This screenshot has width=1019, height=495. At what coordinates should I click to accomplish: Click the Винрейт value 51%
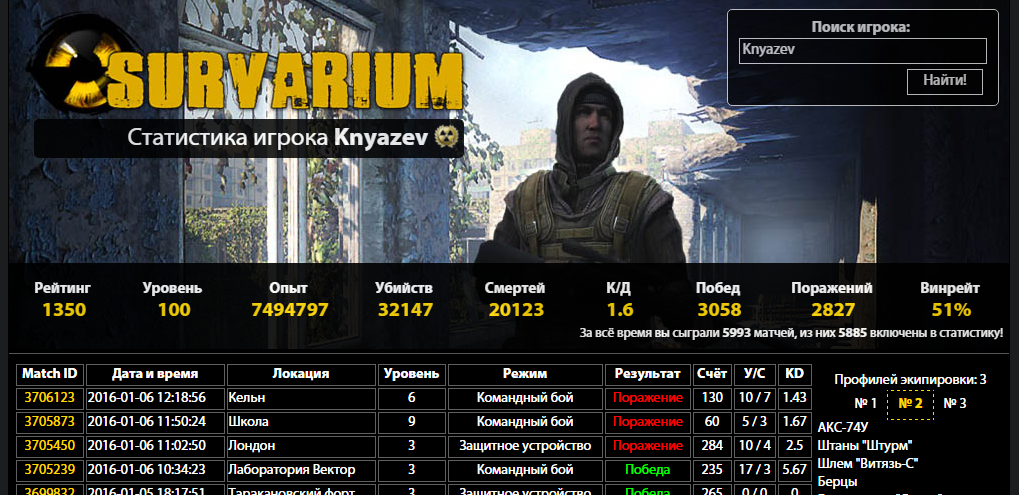[951, 310]
